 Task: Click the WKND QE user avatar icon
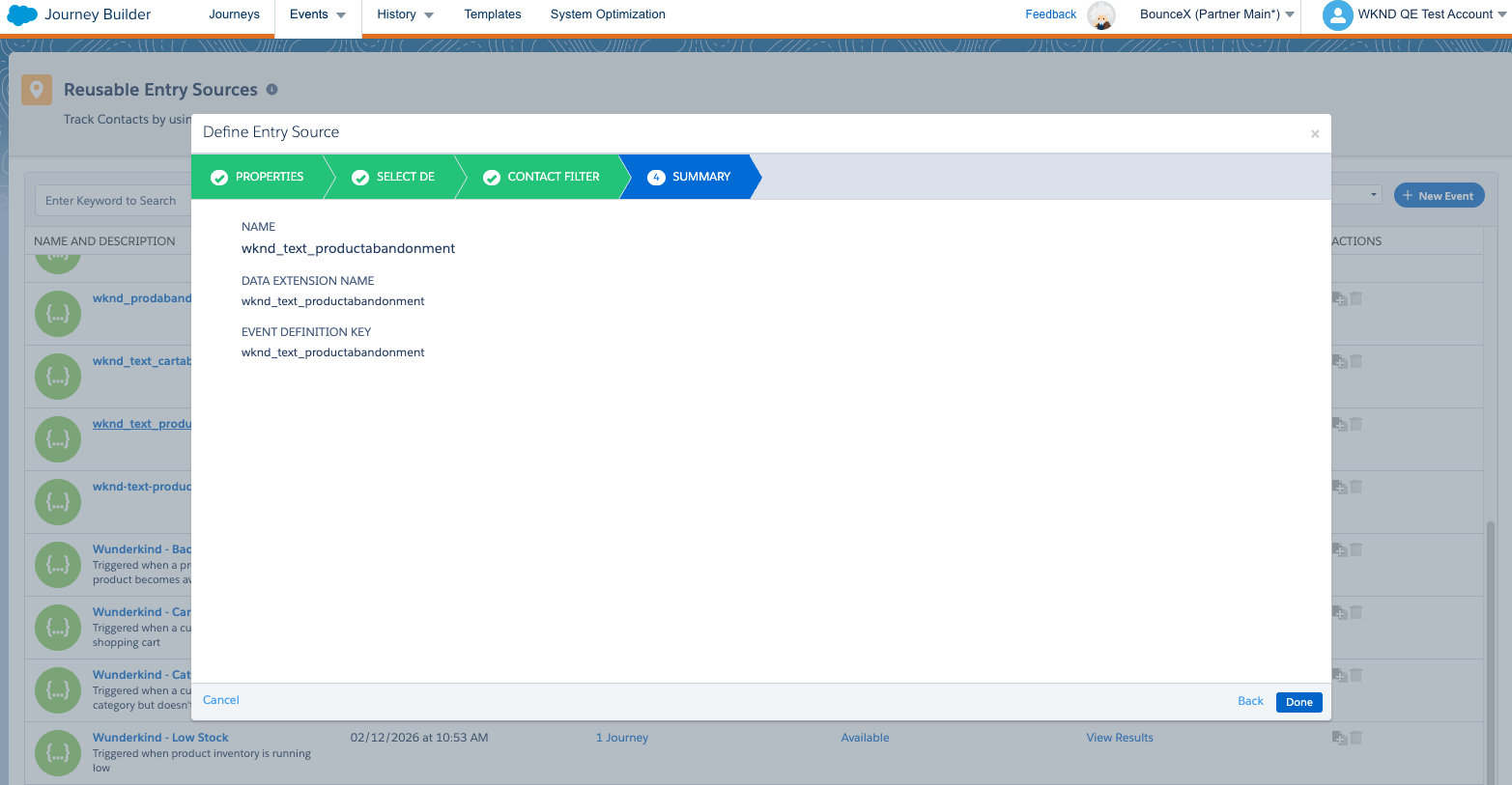(1337, 14)
